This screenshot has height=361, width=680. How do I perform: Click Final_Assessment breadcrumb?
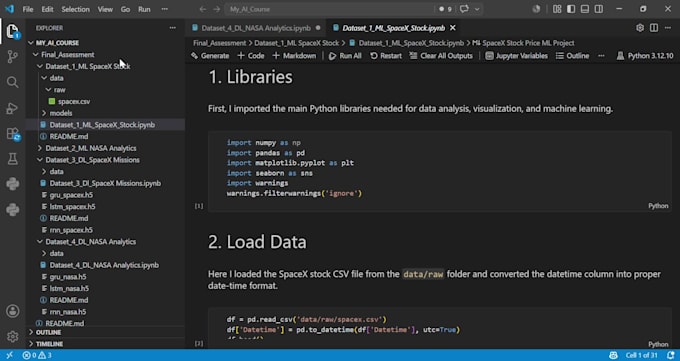(x=219, y=43)
